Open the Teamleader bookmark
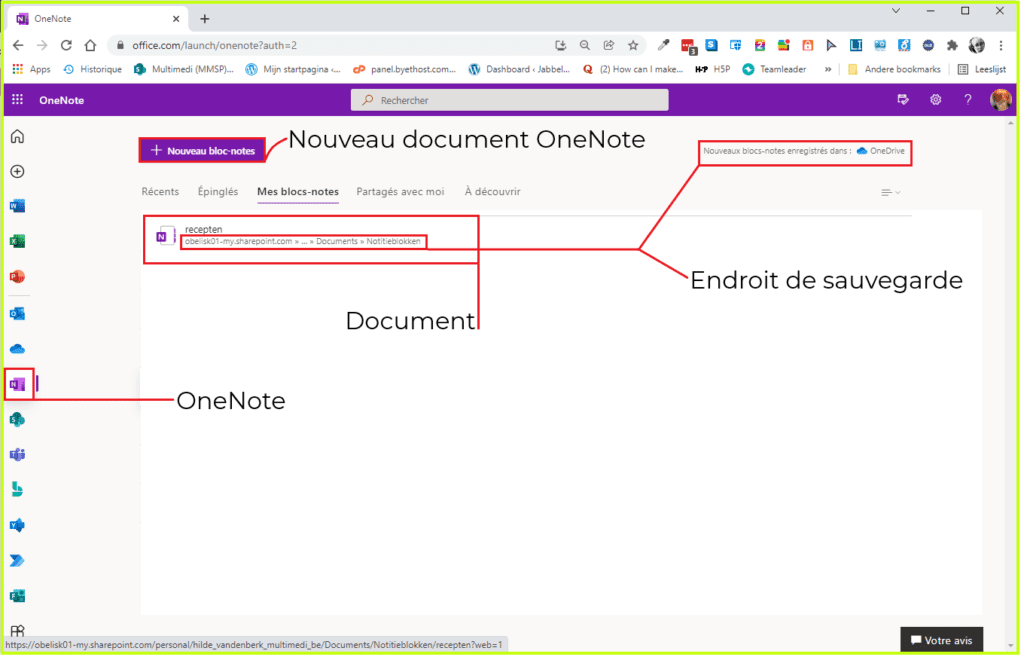 click(x=774, y=69)
